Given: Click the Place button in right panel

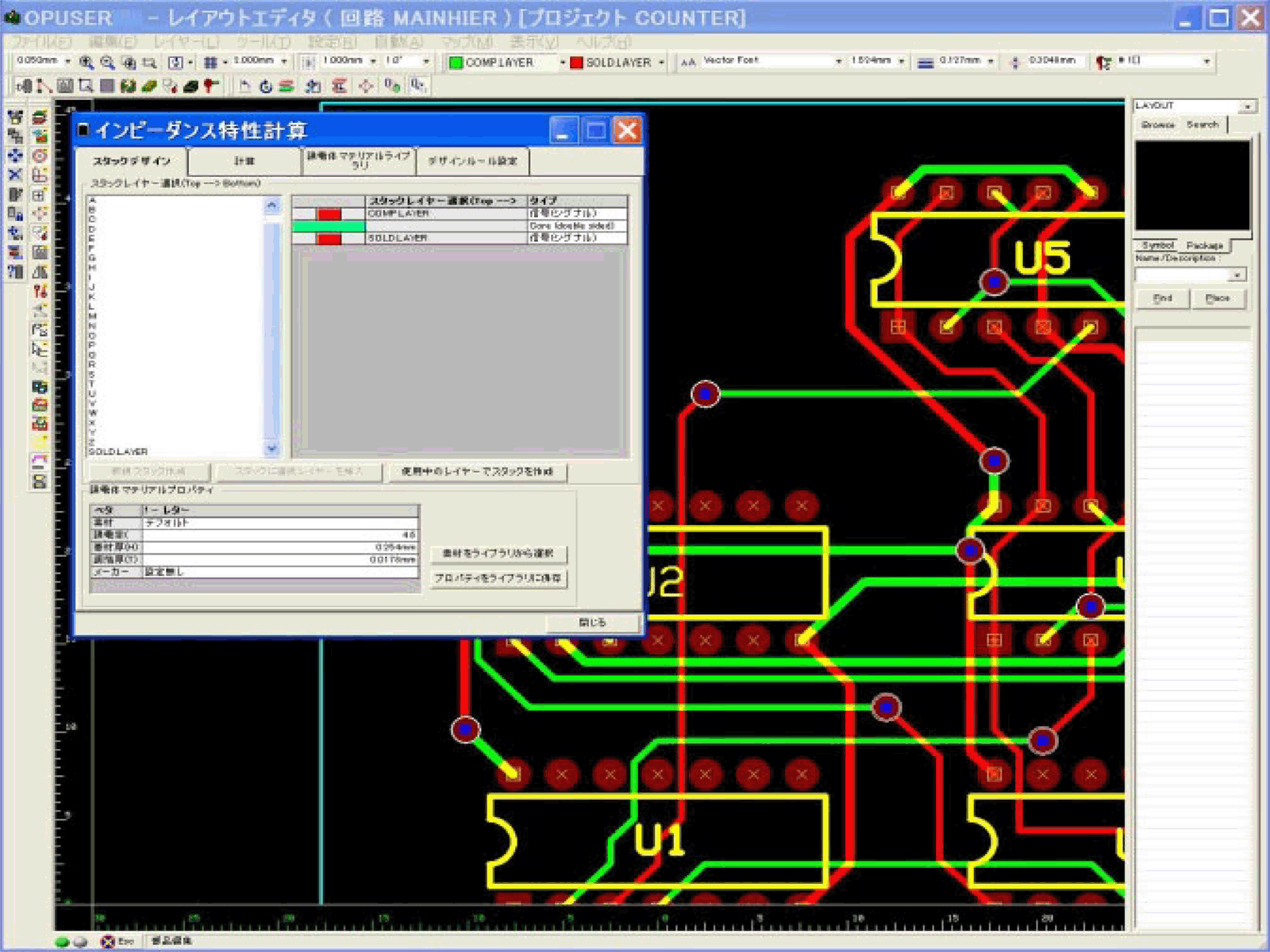Looking at the screenshot, I should [1217, 298].
